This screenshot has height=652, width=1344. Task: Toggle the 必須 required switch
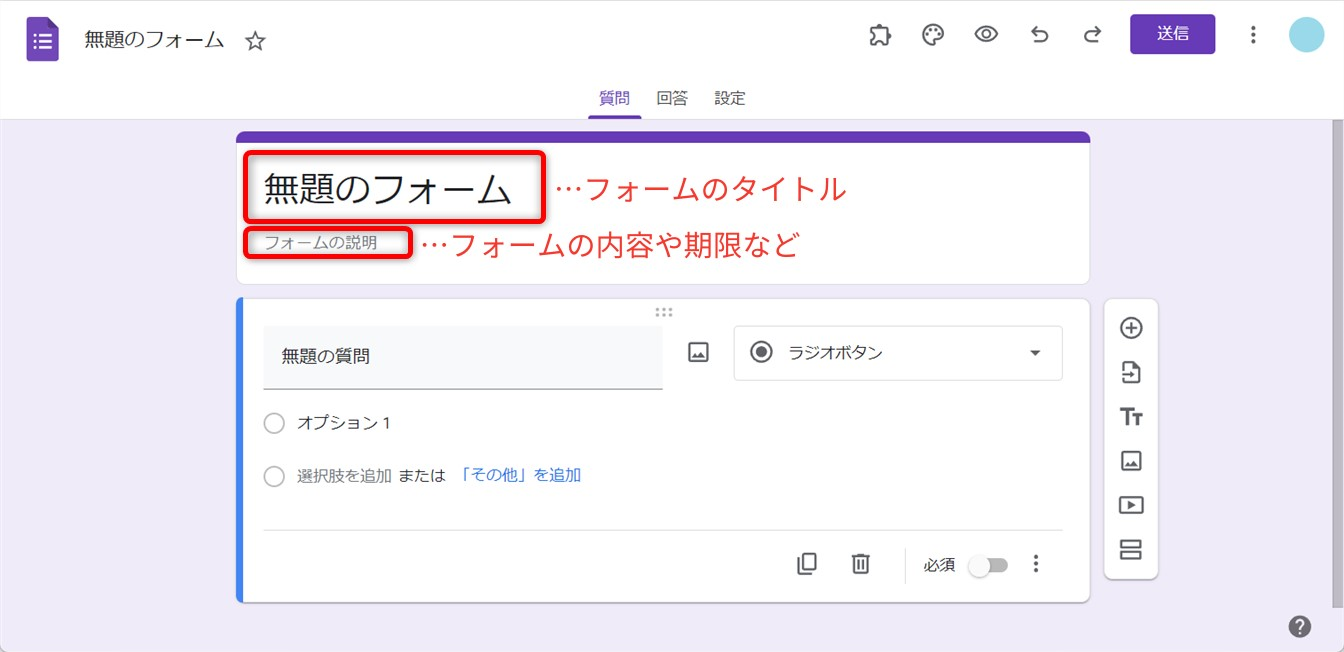(988, 566)
